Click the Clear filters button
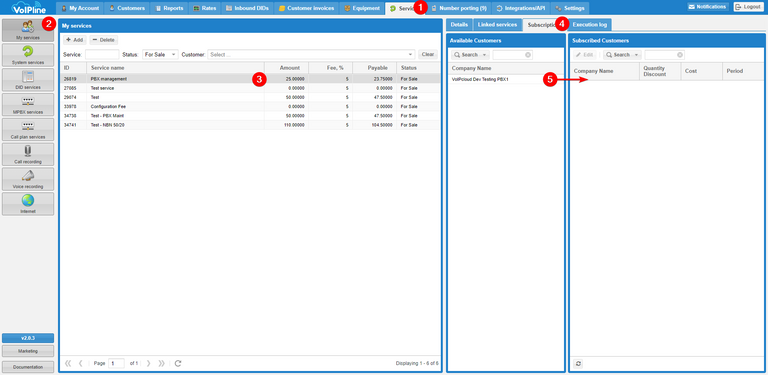Viewport: 768px width, 375px height. 428,55
